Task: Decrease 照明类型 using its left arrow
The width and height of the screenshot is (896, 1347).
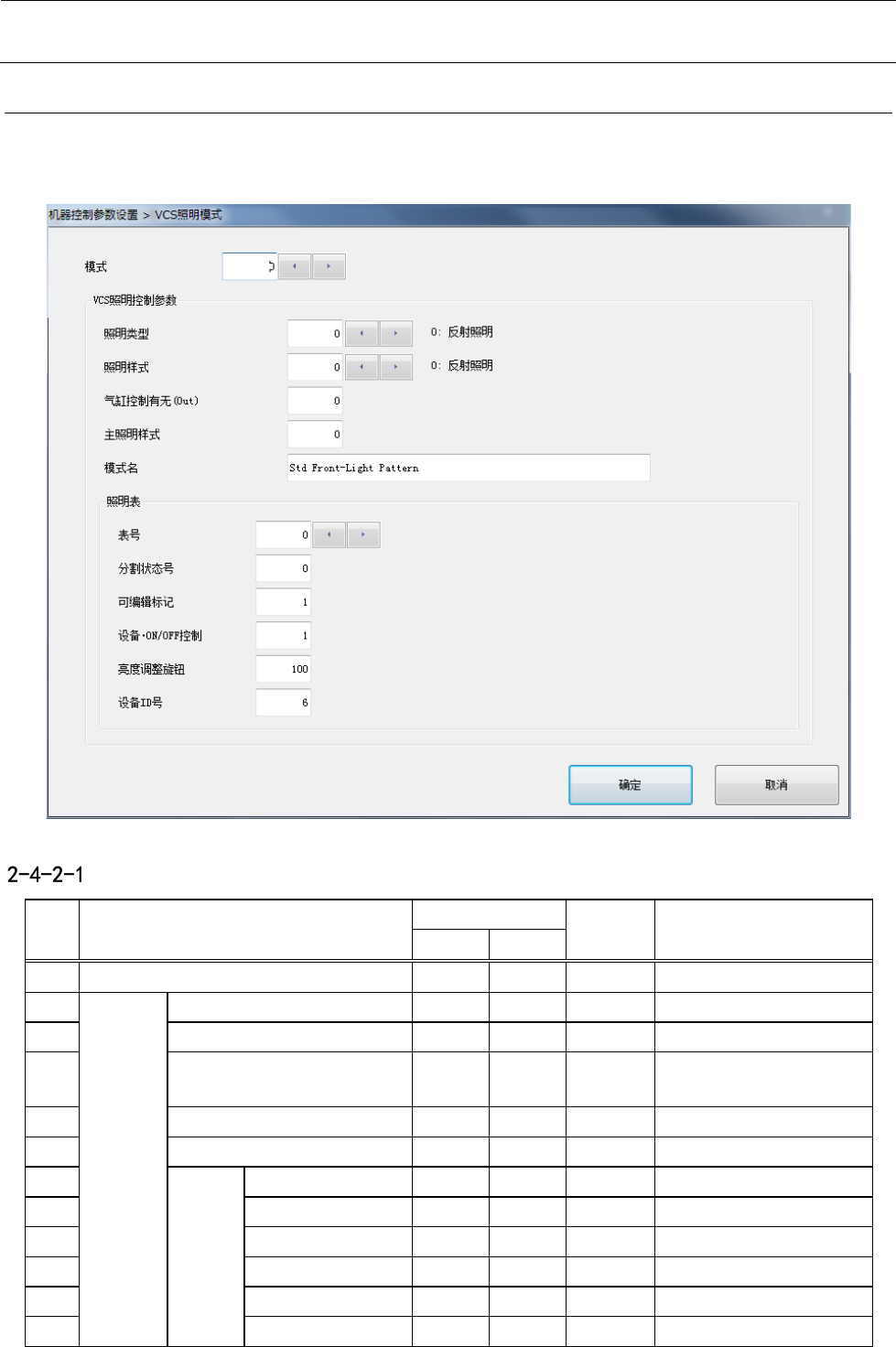Action: [362, 333]
